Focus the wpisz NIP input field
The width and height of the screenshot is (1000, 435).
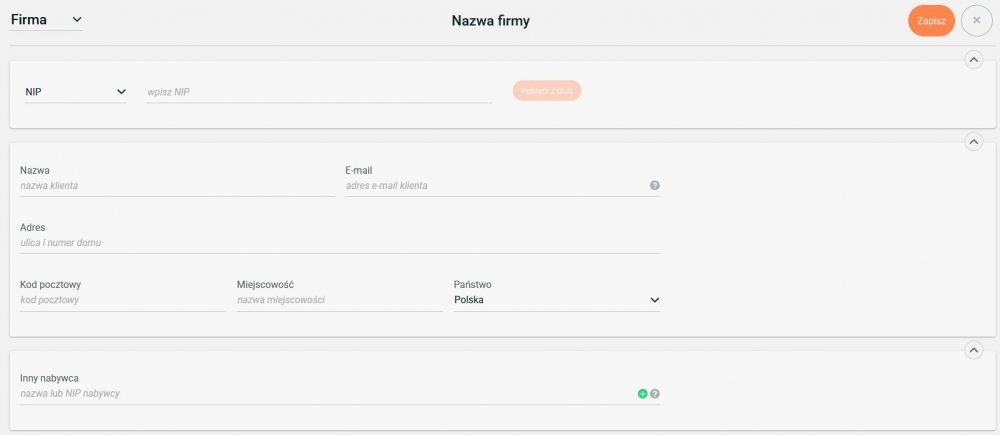(x=319, y=92)
